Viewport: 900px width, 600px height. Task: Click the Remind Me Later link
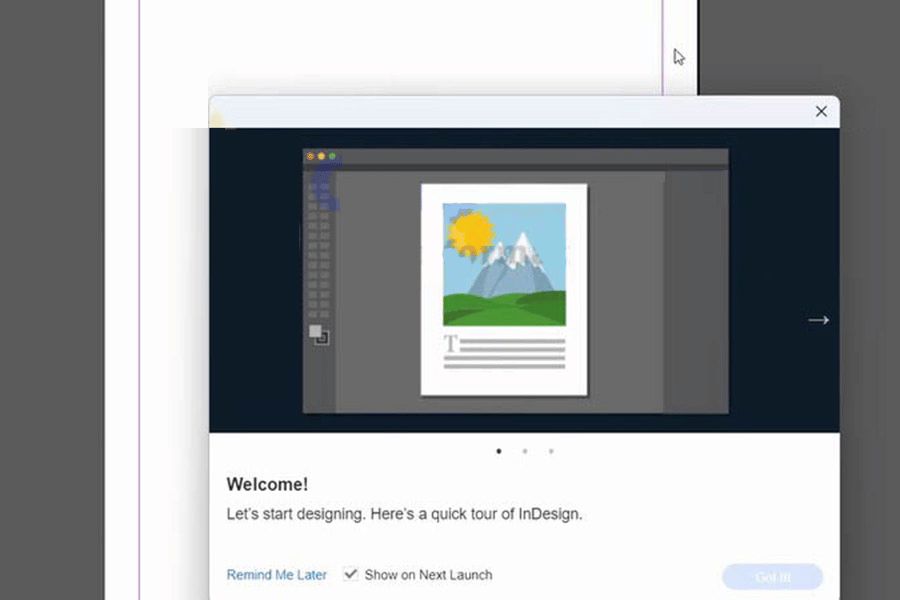click(x=277, y=575)
